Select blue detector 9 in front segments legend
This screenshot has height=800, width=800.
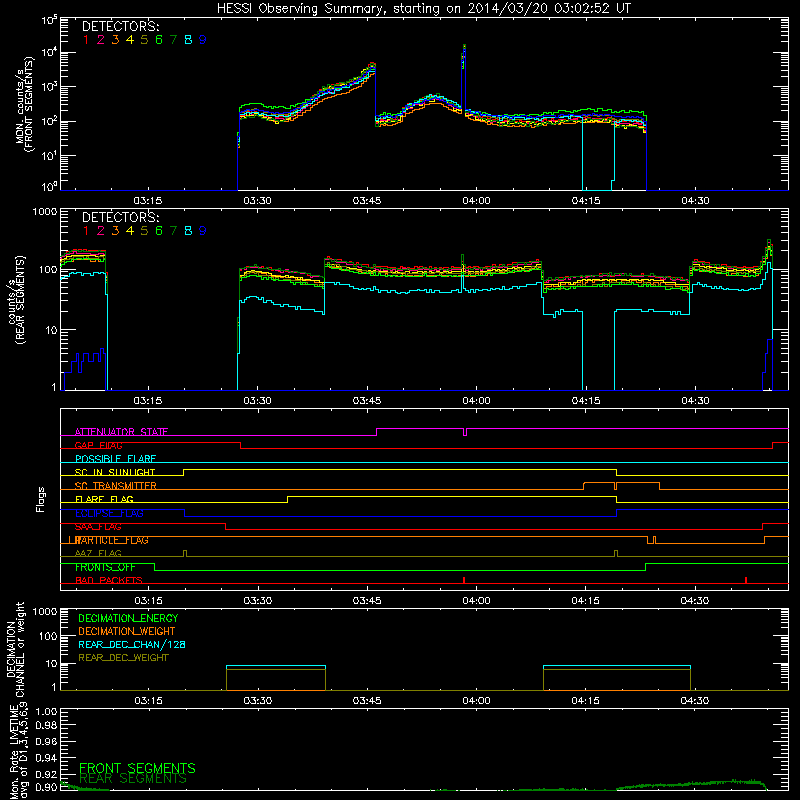pyautogui.click(x=203, y=40)
